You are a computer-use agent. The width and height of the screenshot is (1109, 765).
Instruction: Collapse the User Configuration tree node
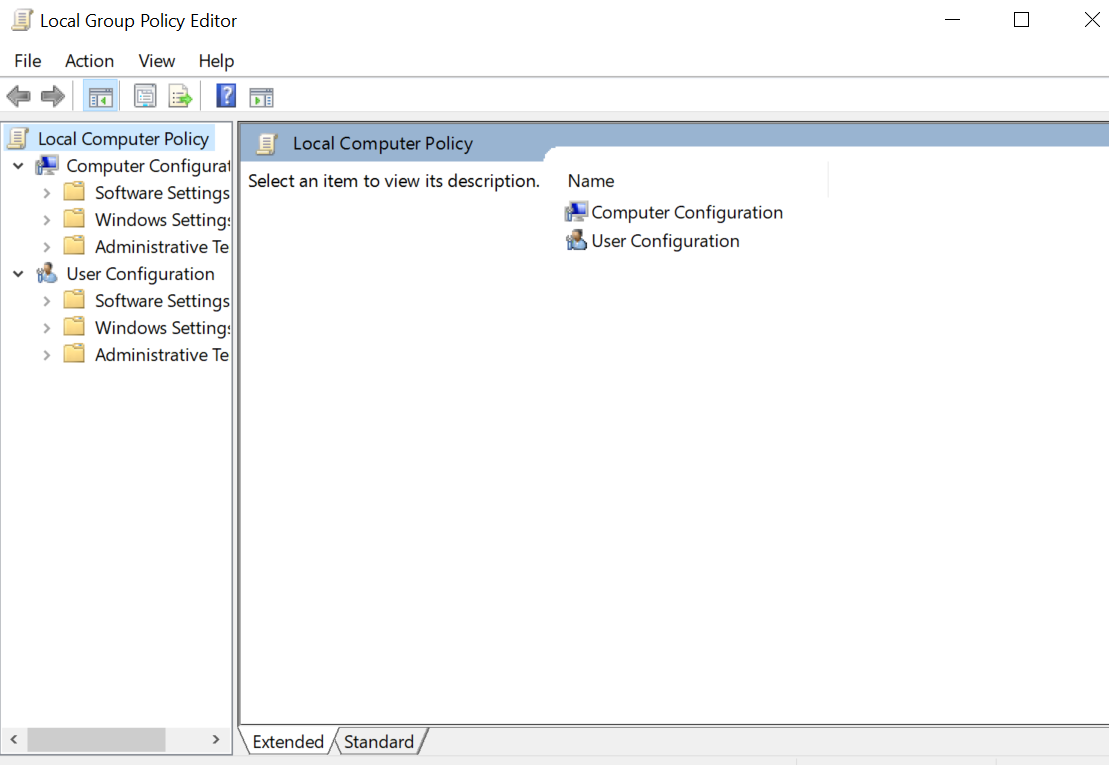point(18,274)
